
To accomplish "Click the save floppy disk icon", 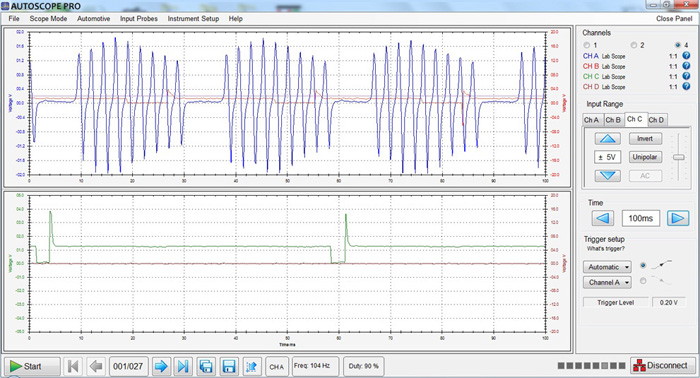I will 229,366.
